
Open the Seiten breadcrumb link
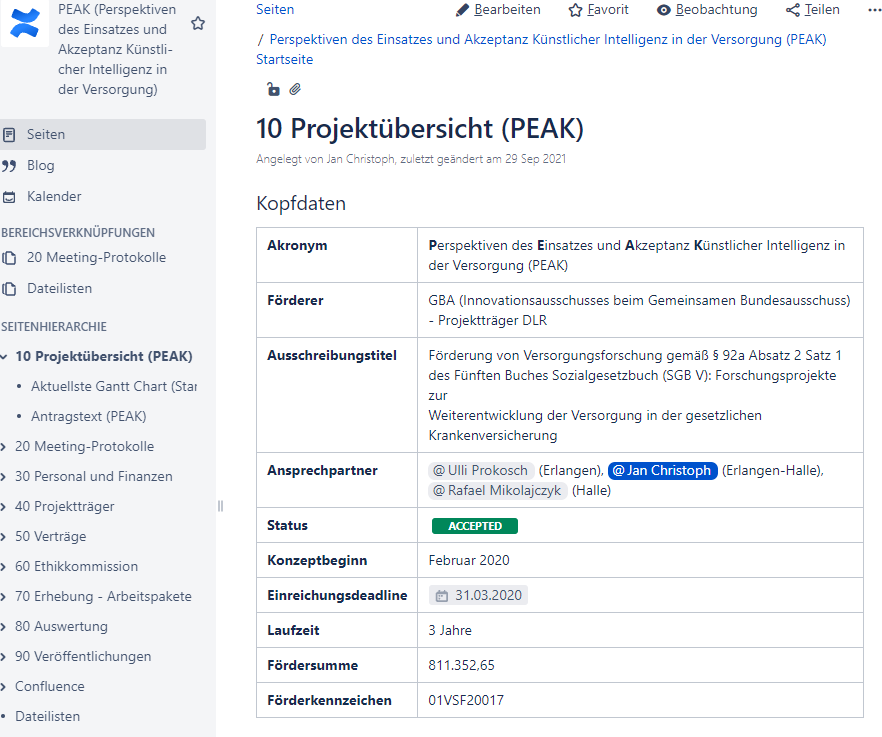[x=275, y=10]
